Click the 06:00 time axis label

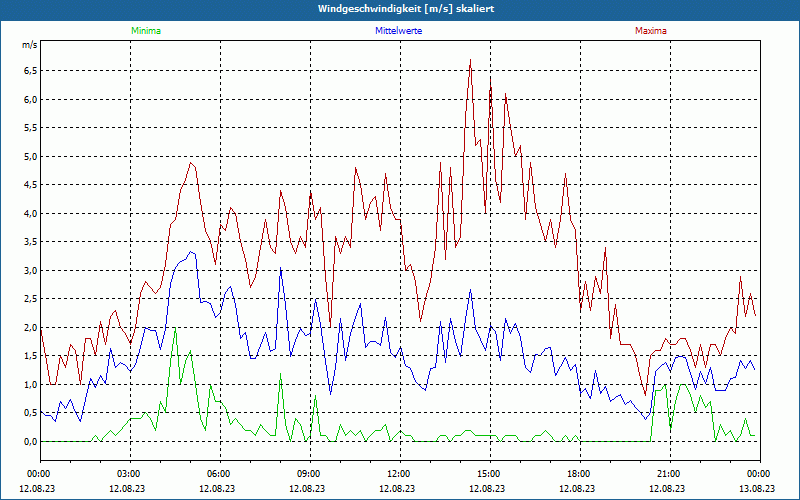tap(220, 474)
